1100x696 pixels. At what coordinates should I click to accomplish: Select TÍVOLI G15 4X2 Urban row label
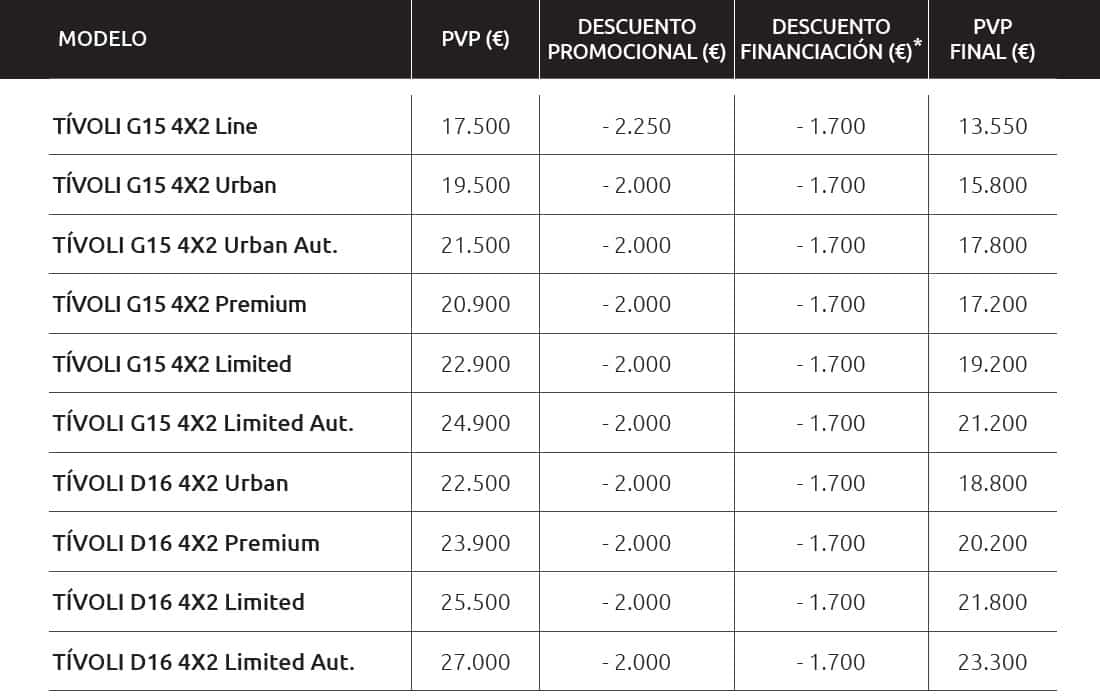tap(164, 185)
